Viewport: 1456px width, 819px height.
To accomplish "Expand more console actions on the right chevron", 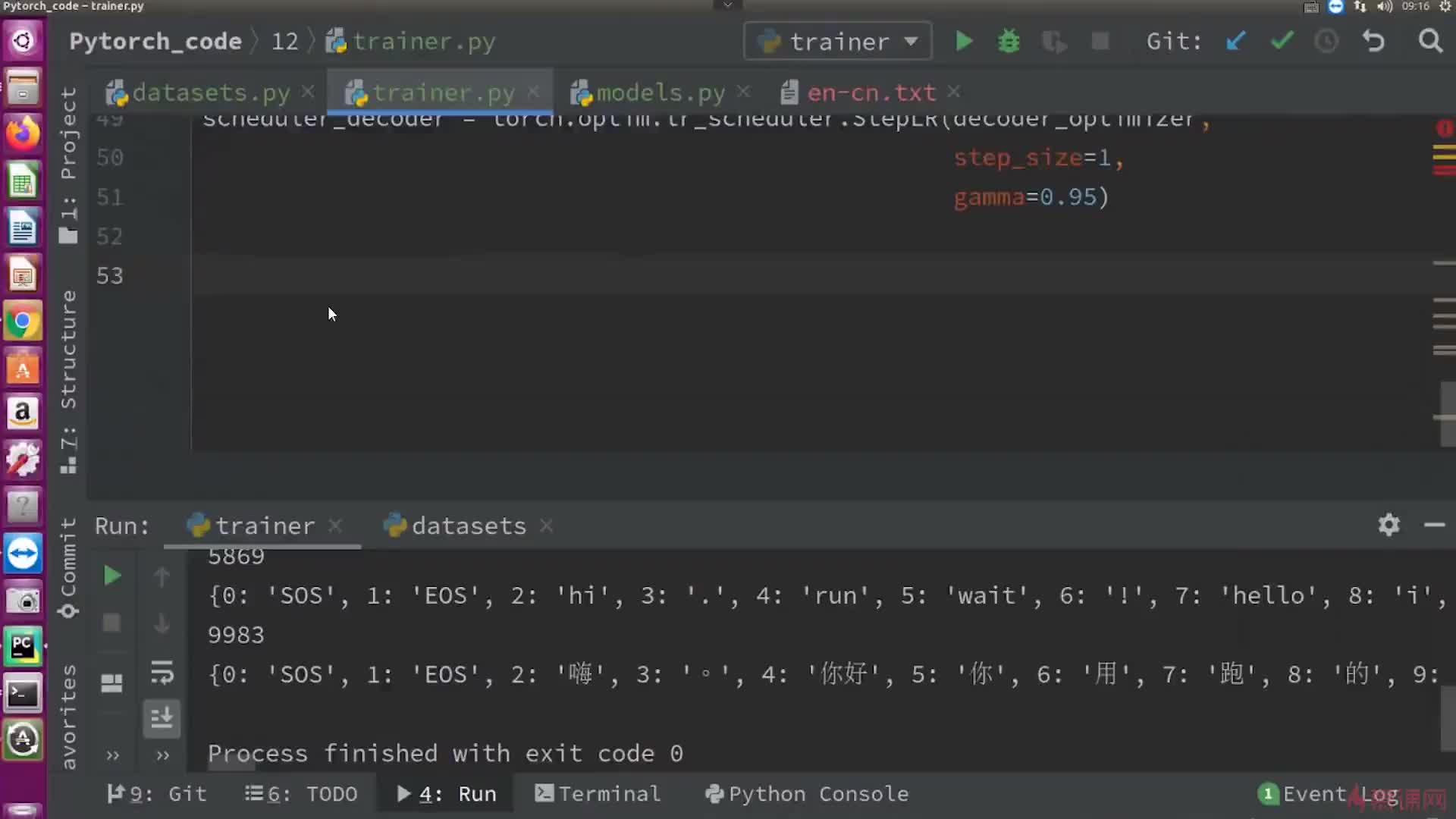I will (162, 755).
